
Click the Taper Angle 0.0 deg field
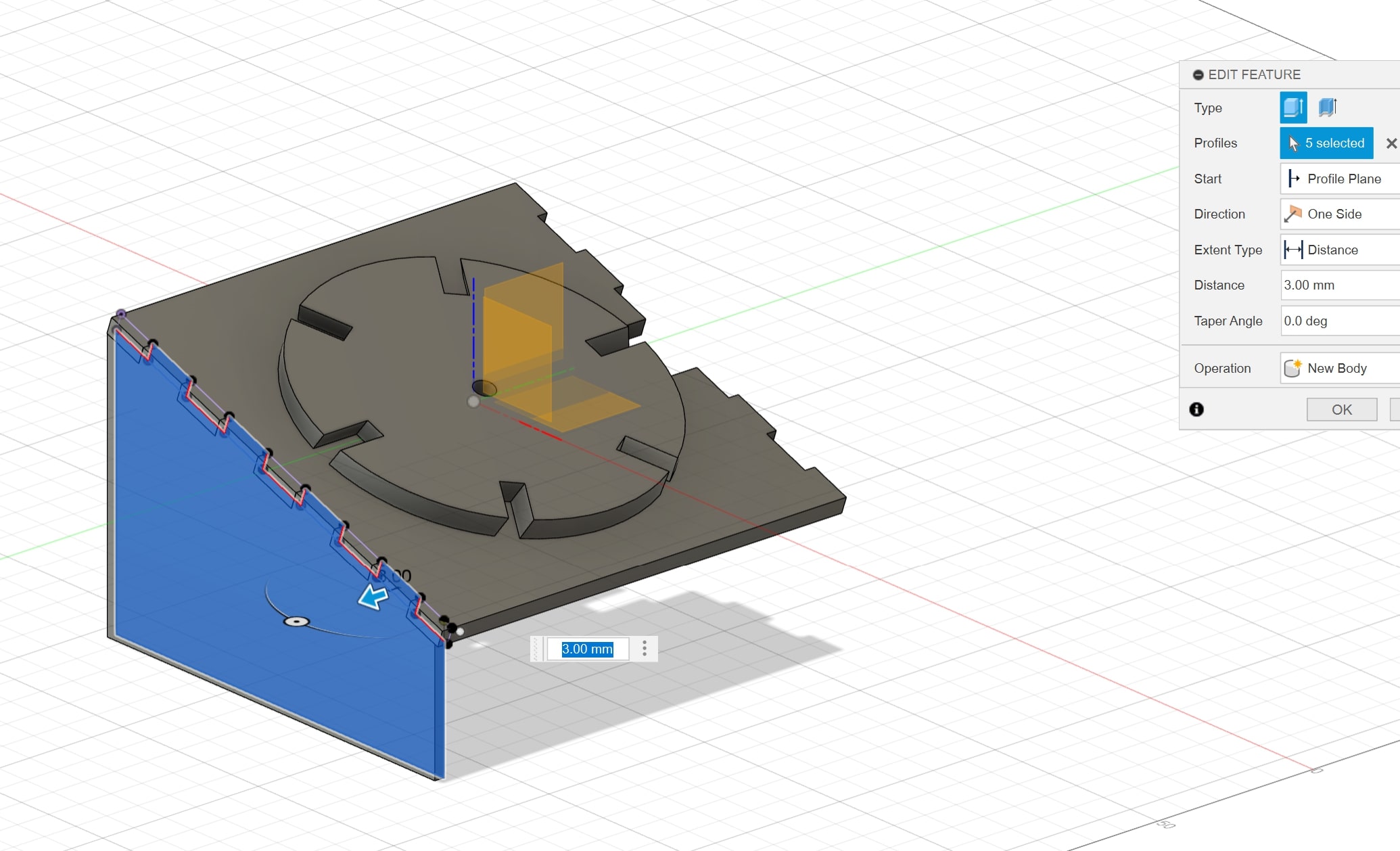pos(1340,321)
